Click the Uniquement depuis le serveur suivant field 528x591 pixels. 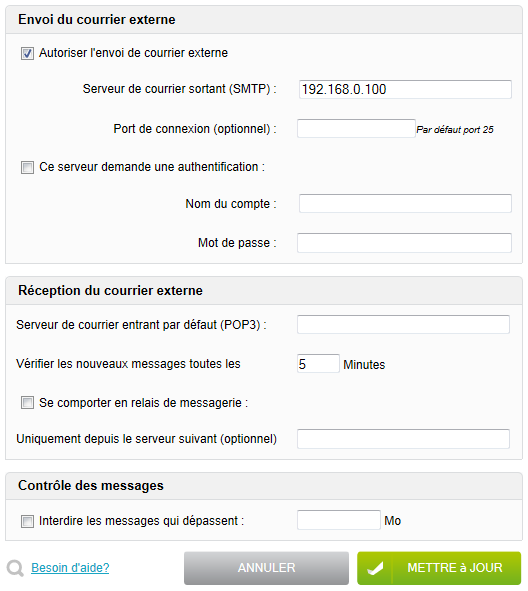pos(403,439)
